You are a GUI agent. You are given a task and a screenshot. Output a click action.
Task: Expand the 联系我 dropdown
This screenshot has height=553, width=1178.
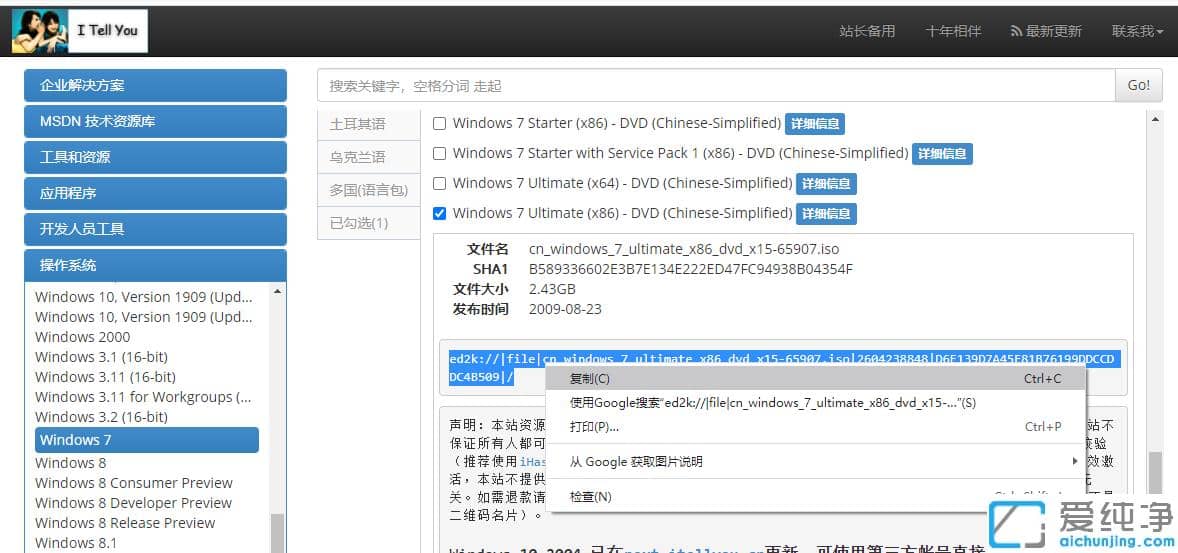pos(1137,31)
